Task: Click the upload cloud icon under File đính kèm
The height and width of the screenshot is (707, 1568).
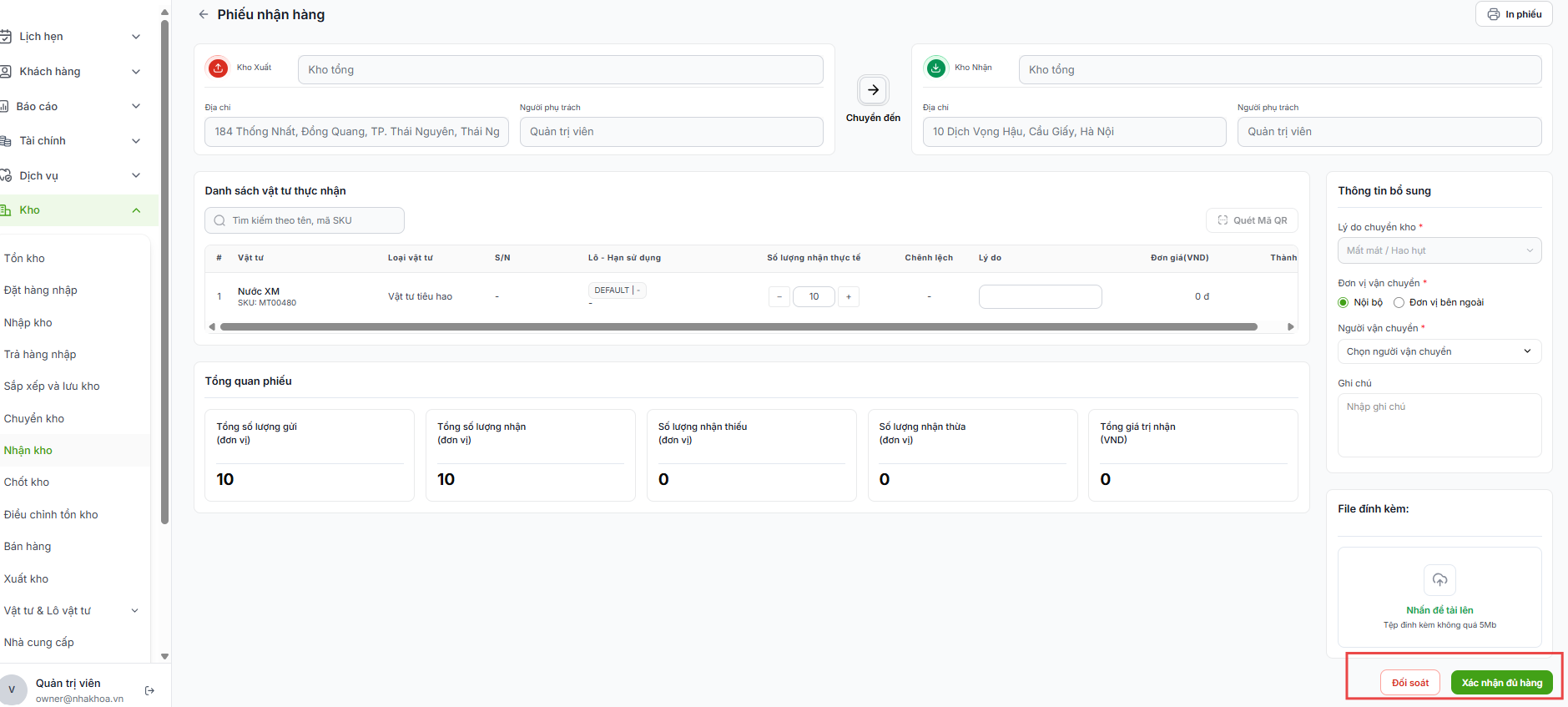Action: tap(1439, 579)
